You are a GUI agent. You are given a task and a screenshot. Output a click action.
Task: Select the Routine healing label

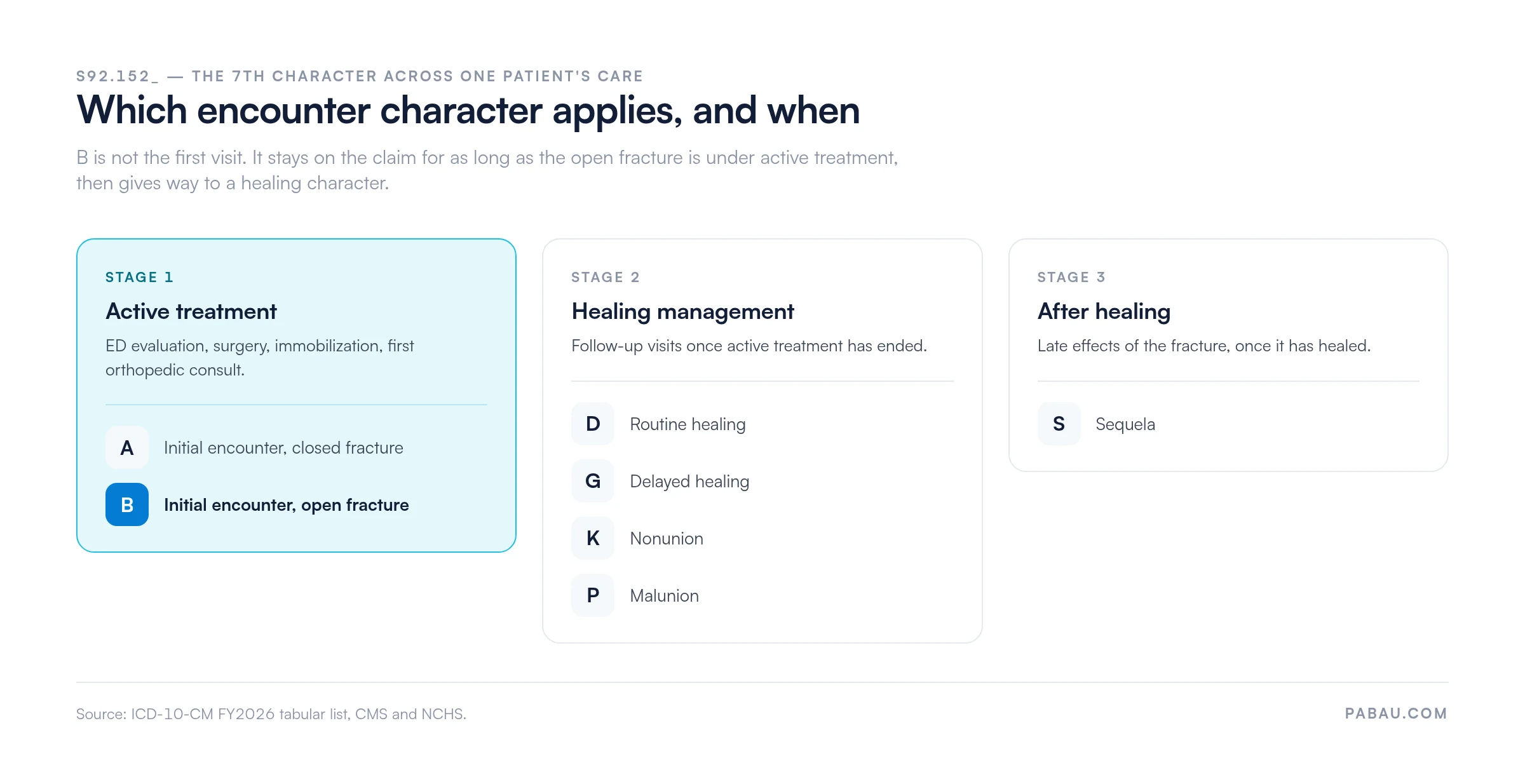[x=688, y=424]
